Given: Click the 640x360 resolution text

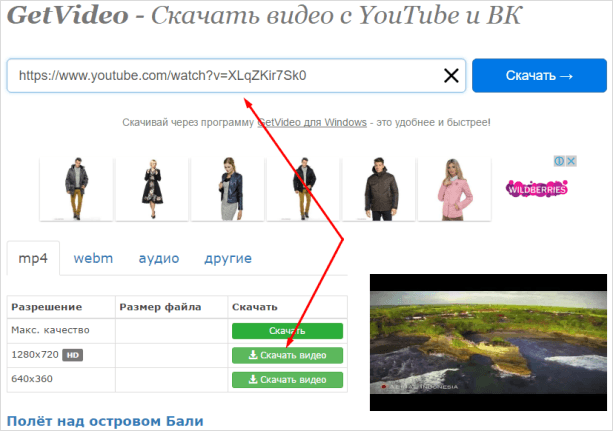Looking at the screenshot, I should [32, 379].
